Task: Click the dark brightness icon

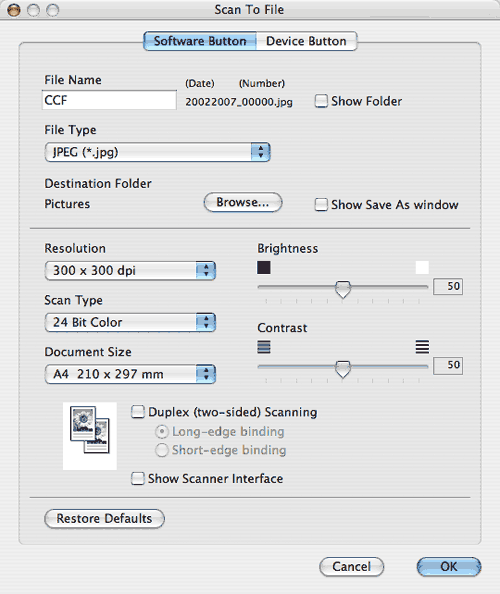Action: click(x=264, y=267)
